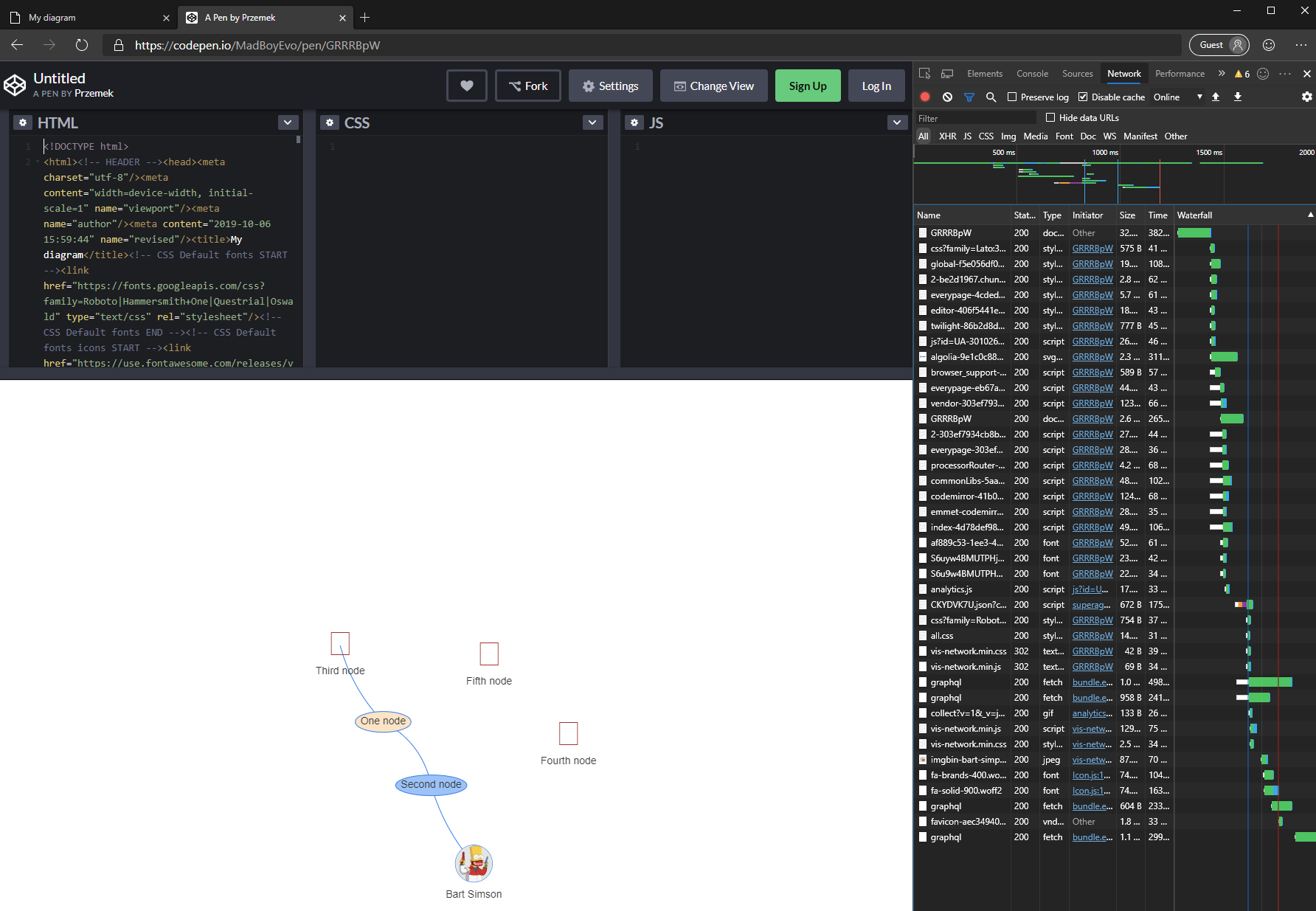The image size is (1316, 911).
Task: Open the Online throttling dropdown
Action: click(1176, 97)
